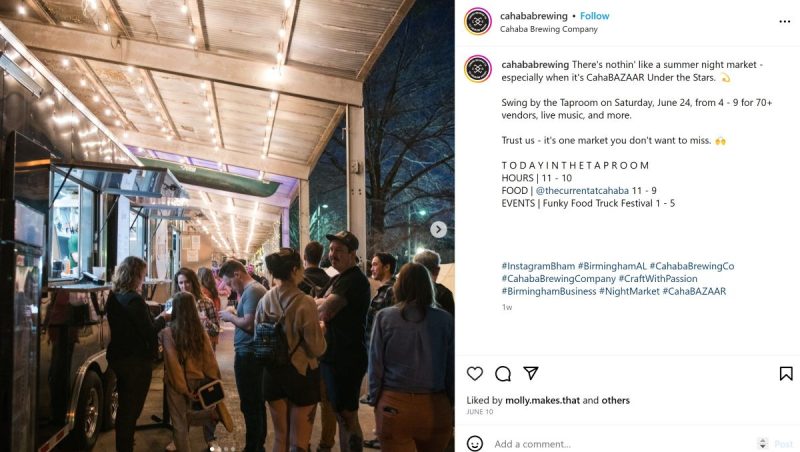Open the #CahaBAZAAR hashtag

coord(694,291)
